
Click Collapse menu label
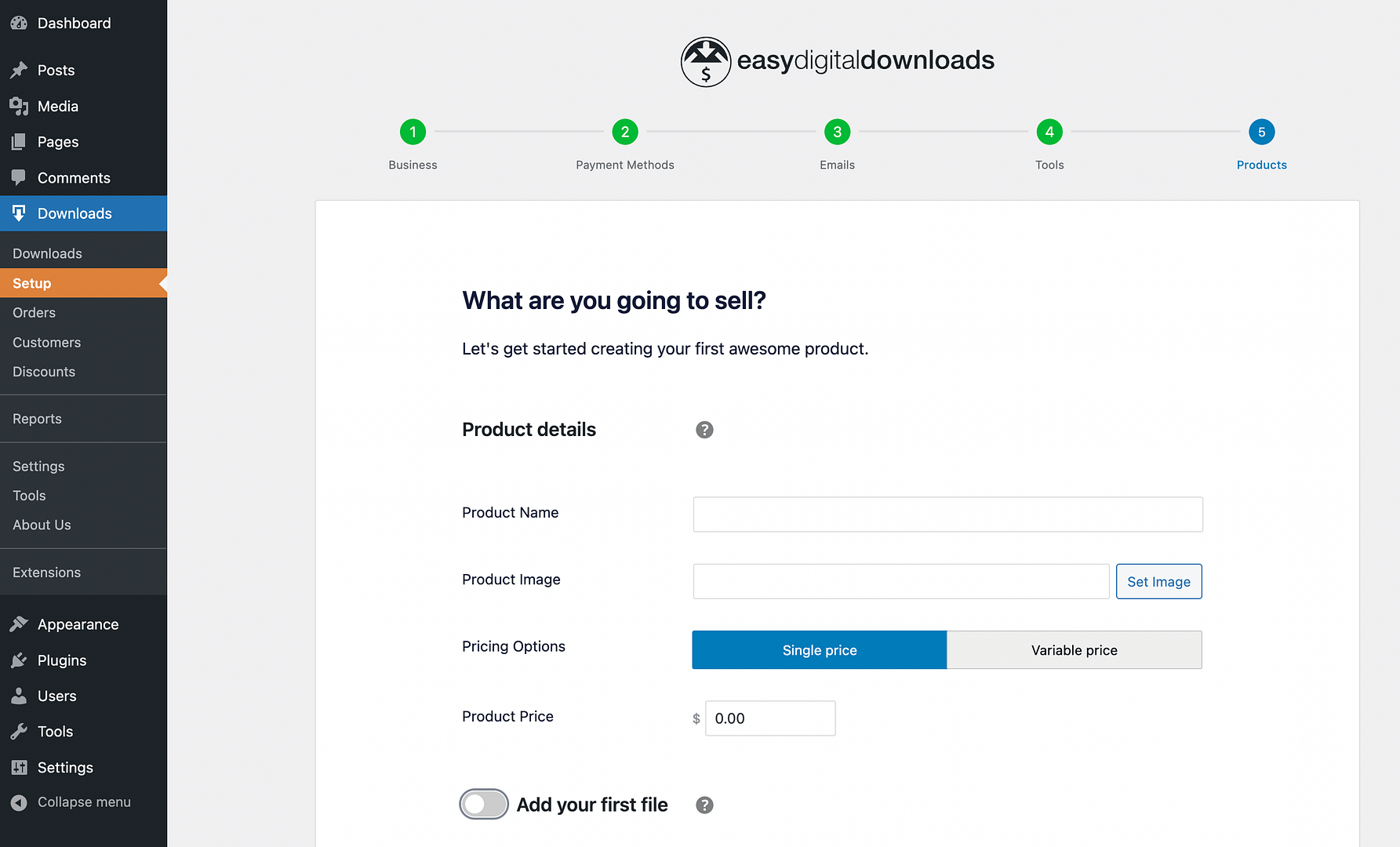(84, 802)
